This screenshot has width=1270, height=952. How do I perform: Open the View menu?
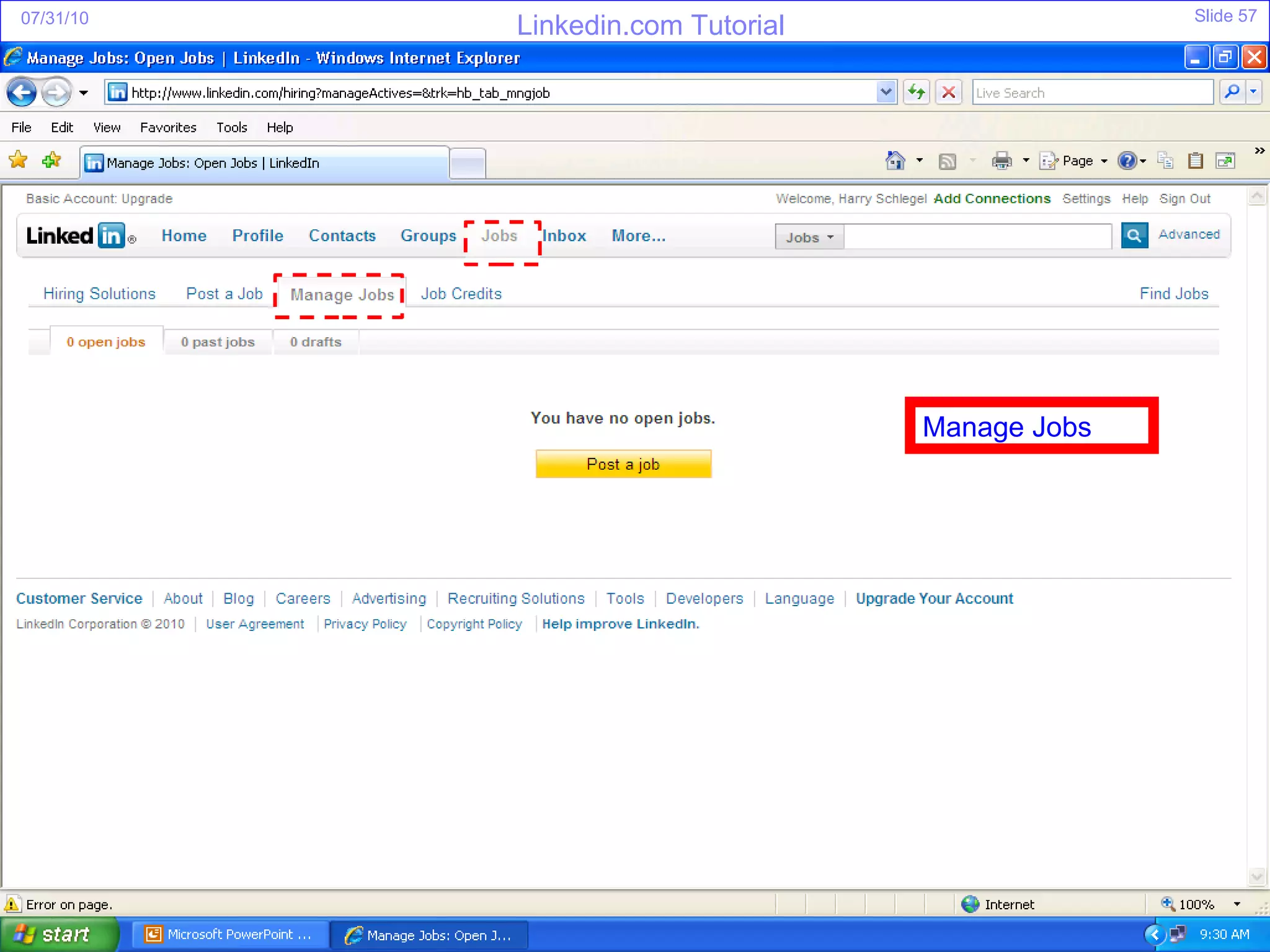point(107,127)
